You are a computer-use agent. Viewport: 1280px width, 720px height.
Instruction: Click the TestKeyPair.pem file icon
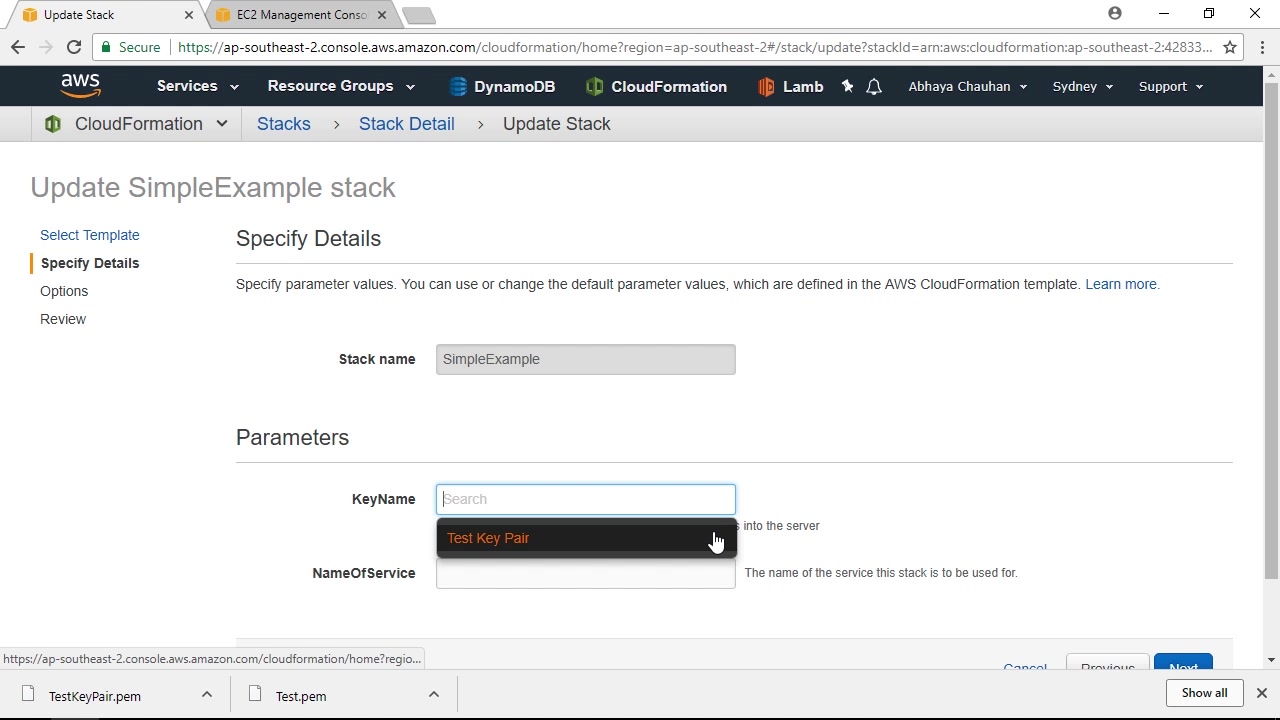tap(29, 695)
